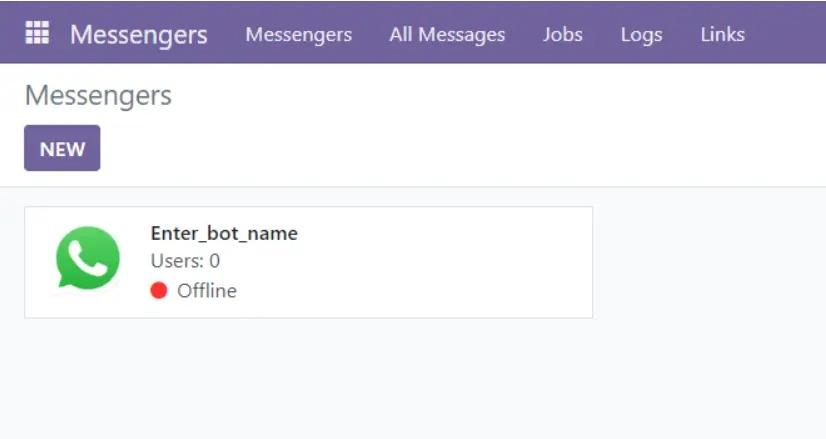Open the Messengers menu item
Screen dimensions: 826x439
(298, 34)
